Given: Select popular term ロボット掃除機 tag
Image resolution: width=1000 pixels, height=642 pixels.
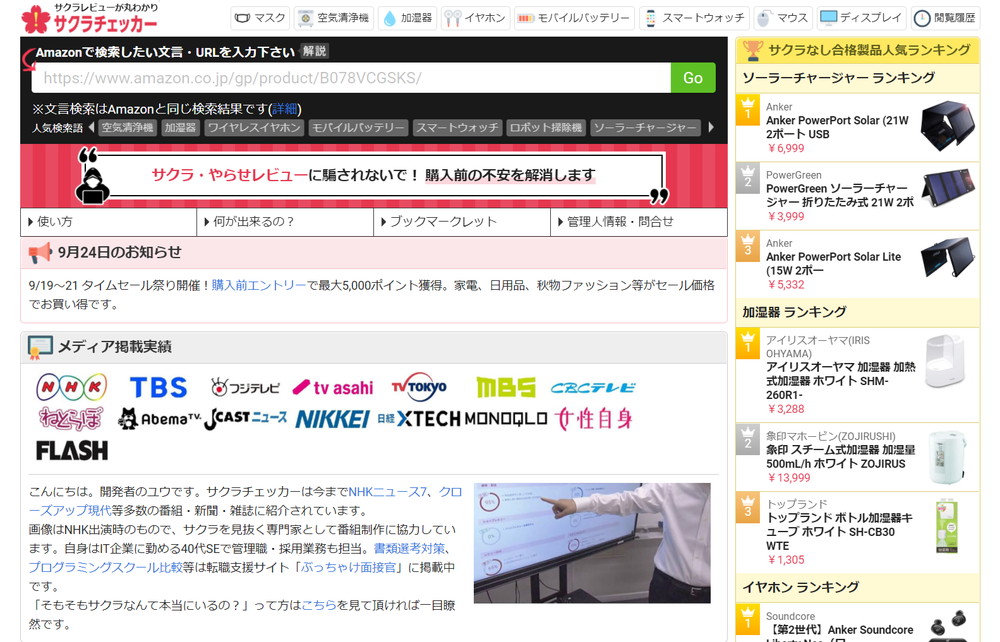Looking at the screenshot, I should tap(546, 128).
